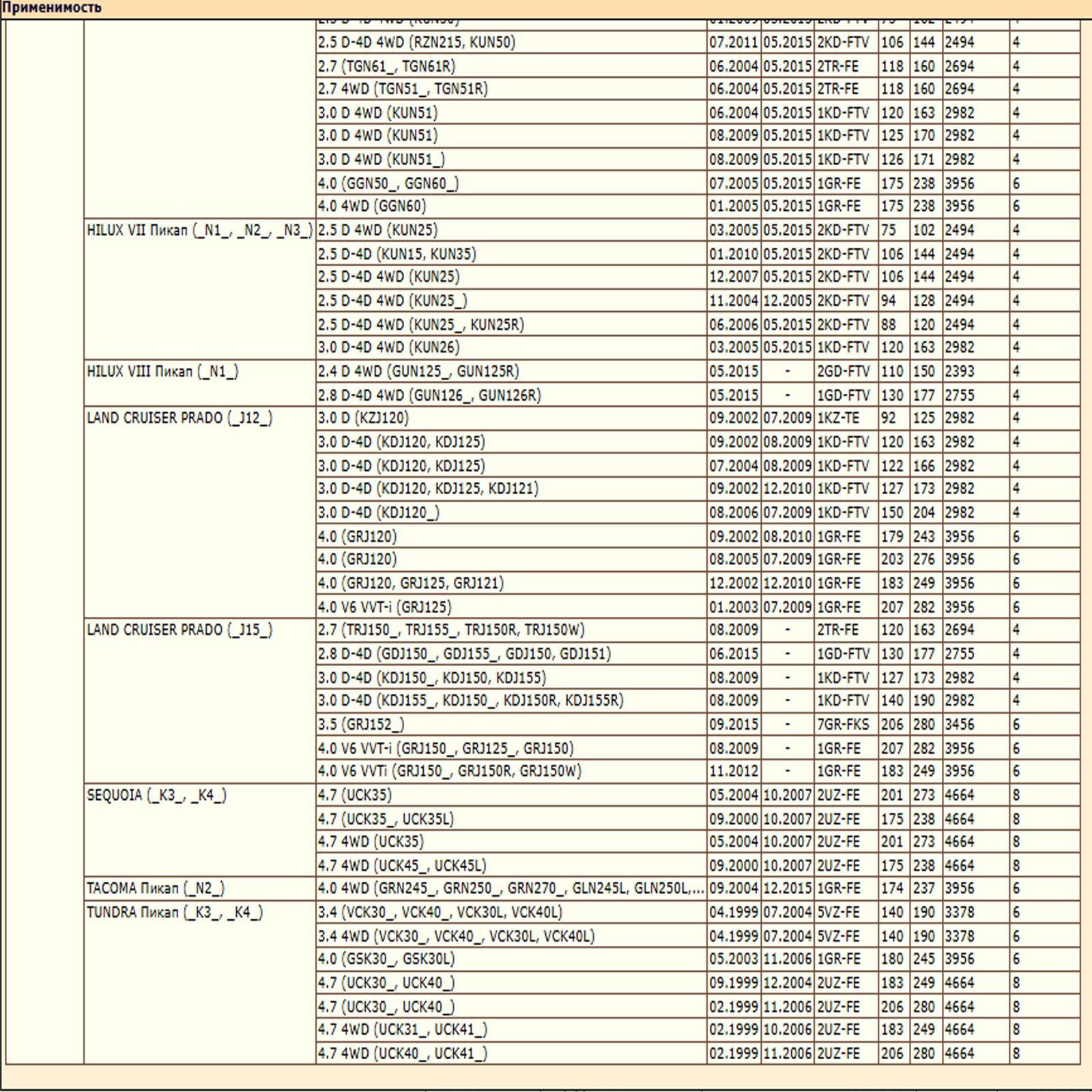
Task: Click the 4.0 (GSK30_, GSK30L) Tundra row
Action: 386,960
